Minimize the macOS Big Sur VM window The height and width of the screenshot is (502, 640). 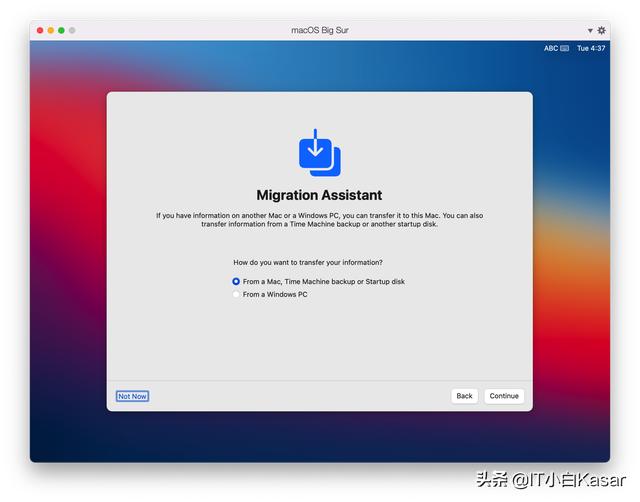click(51, 30)
